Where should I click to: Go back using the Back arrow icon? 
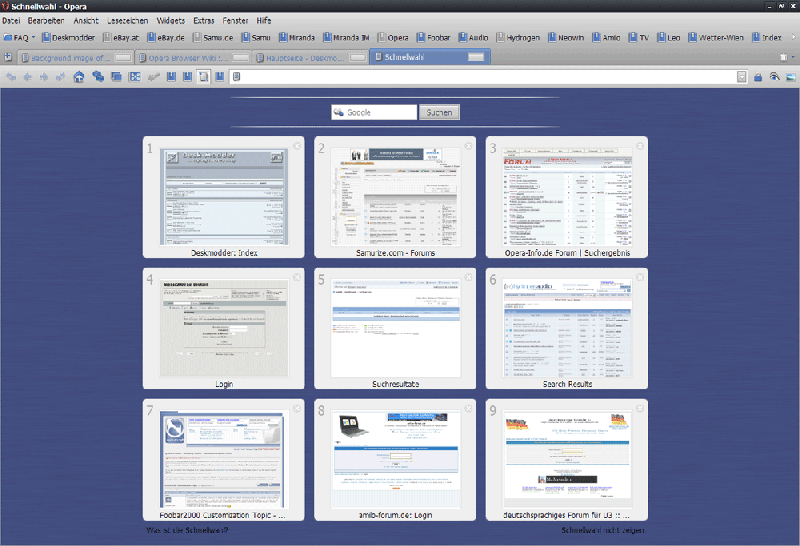pyautogui.click(x=28, y=77)
